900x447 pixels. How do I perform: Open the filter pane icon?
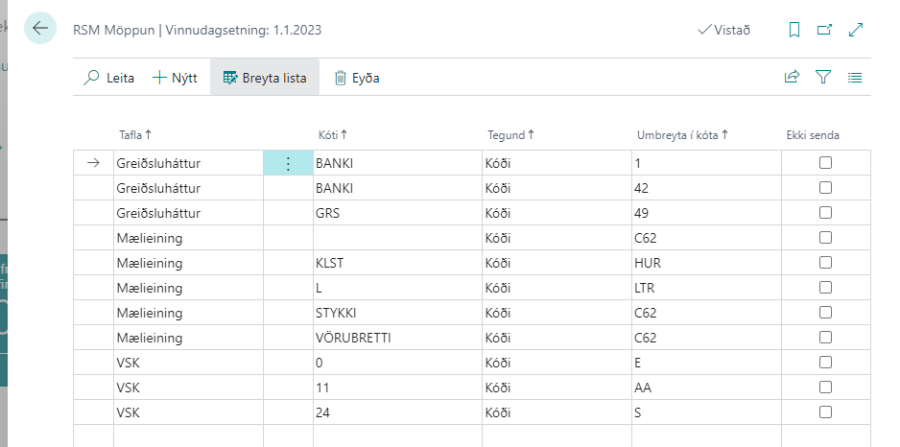(824, 77)
